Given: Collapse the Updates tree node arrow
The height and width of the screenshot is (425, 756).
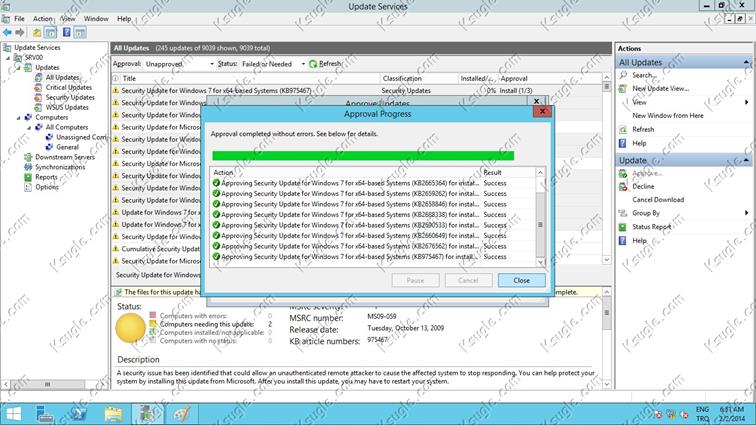Looking at the screenshot, I should (18, 68).
